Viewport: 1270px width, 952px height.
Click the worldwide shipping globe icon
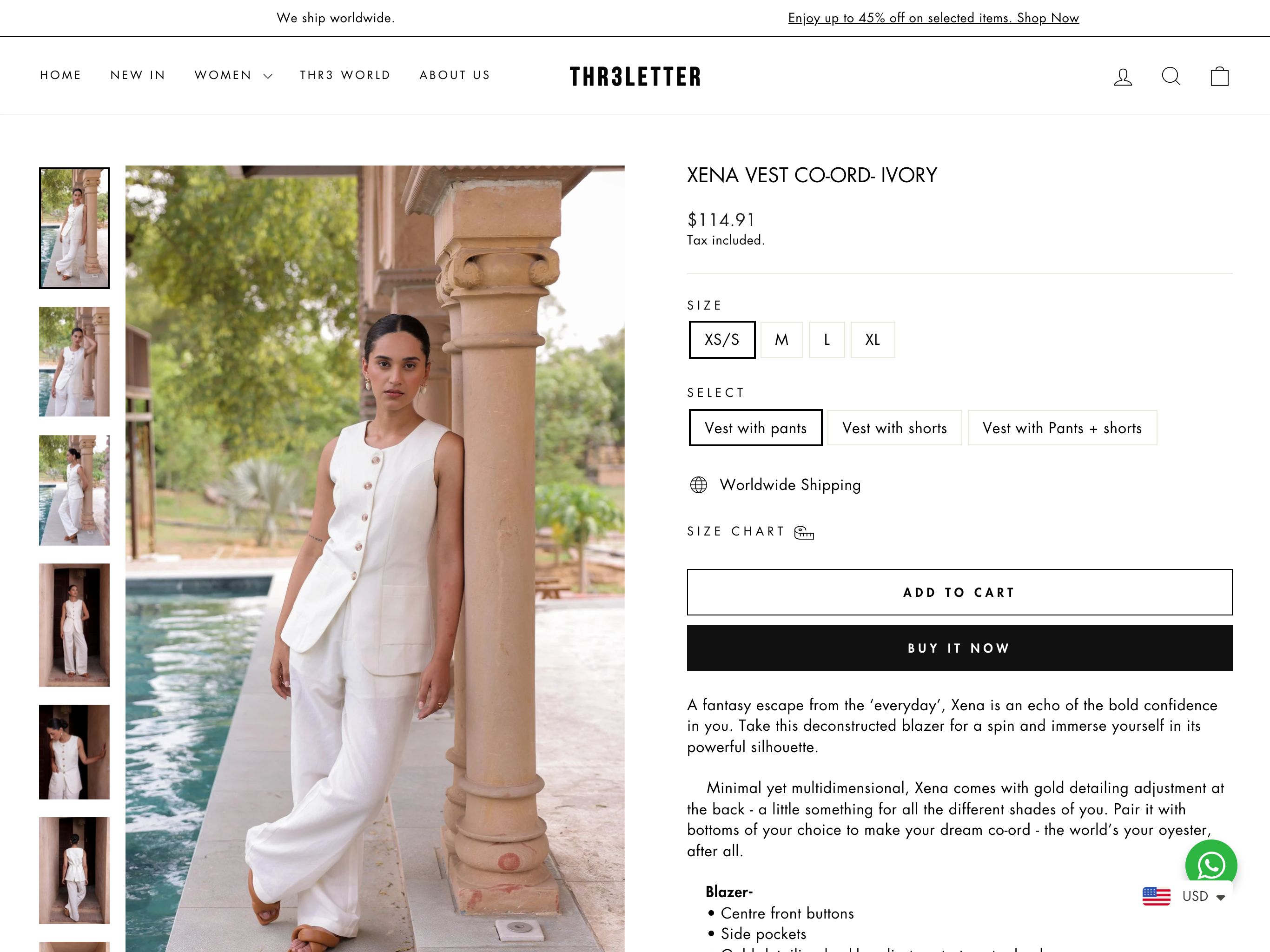[698, 485]
